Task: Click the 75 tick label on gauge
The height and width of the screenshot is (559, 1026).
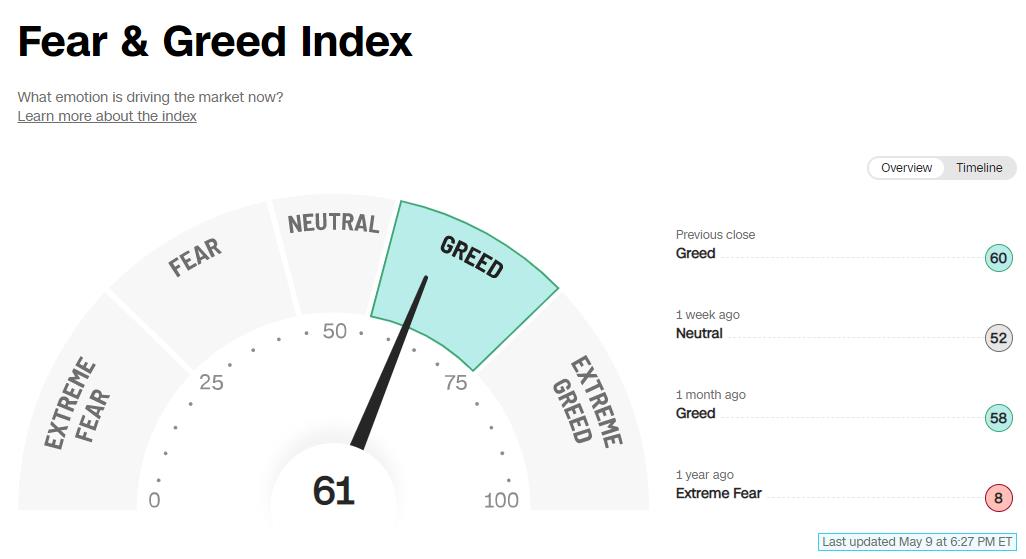Action: coord(455,382)
